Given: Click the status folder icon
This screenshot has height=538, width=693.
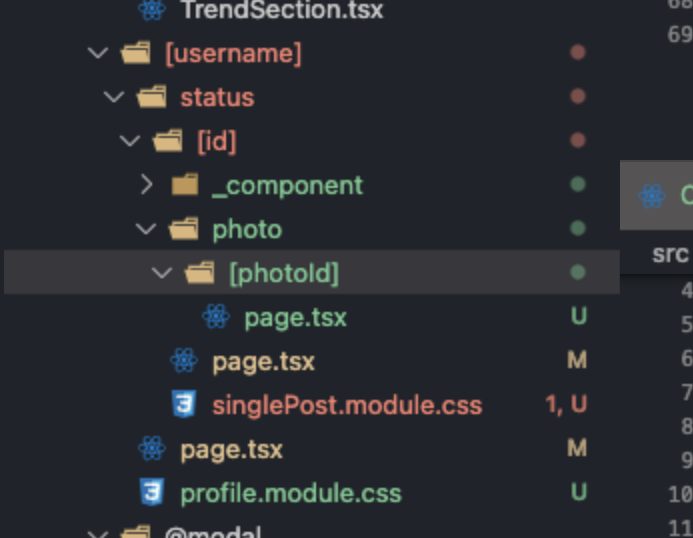Looking at the screenshot, I should click(152, 96).
